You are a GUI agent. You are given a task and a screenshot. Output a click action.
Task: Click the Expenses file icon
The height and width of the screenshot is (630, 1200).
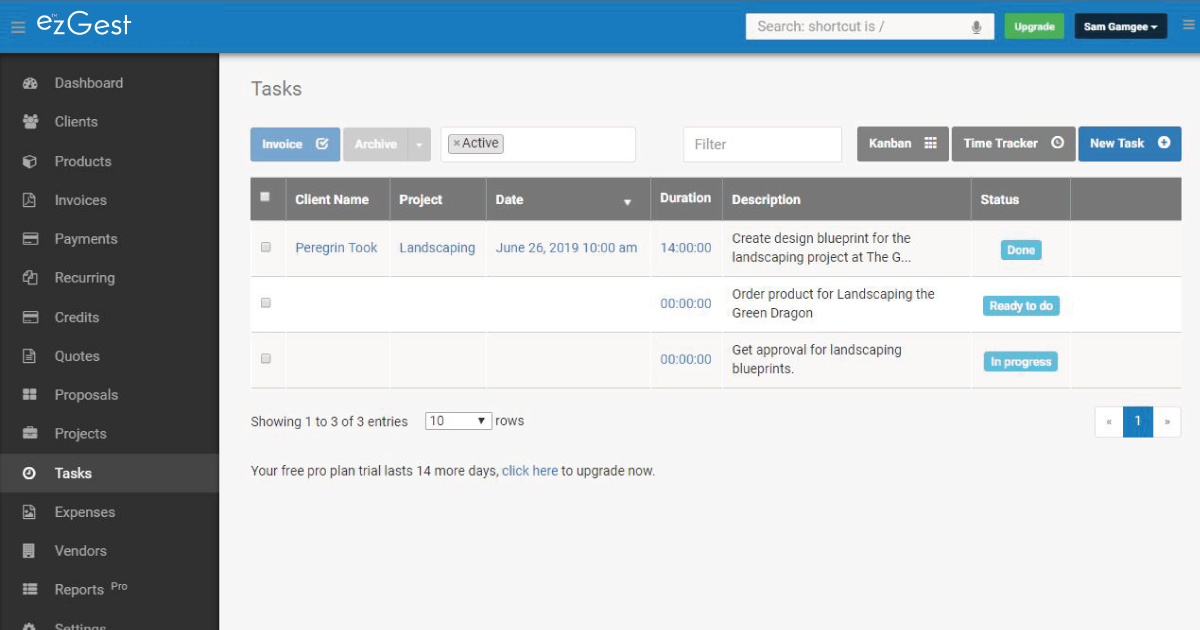pos(30,512)
